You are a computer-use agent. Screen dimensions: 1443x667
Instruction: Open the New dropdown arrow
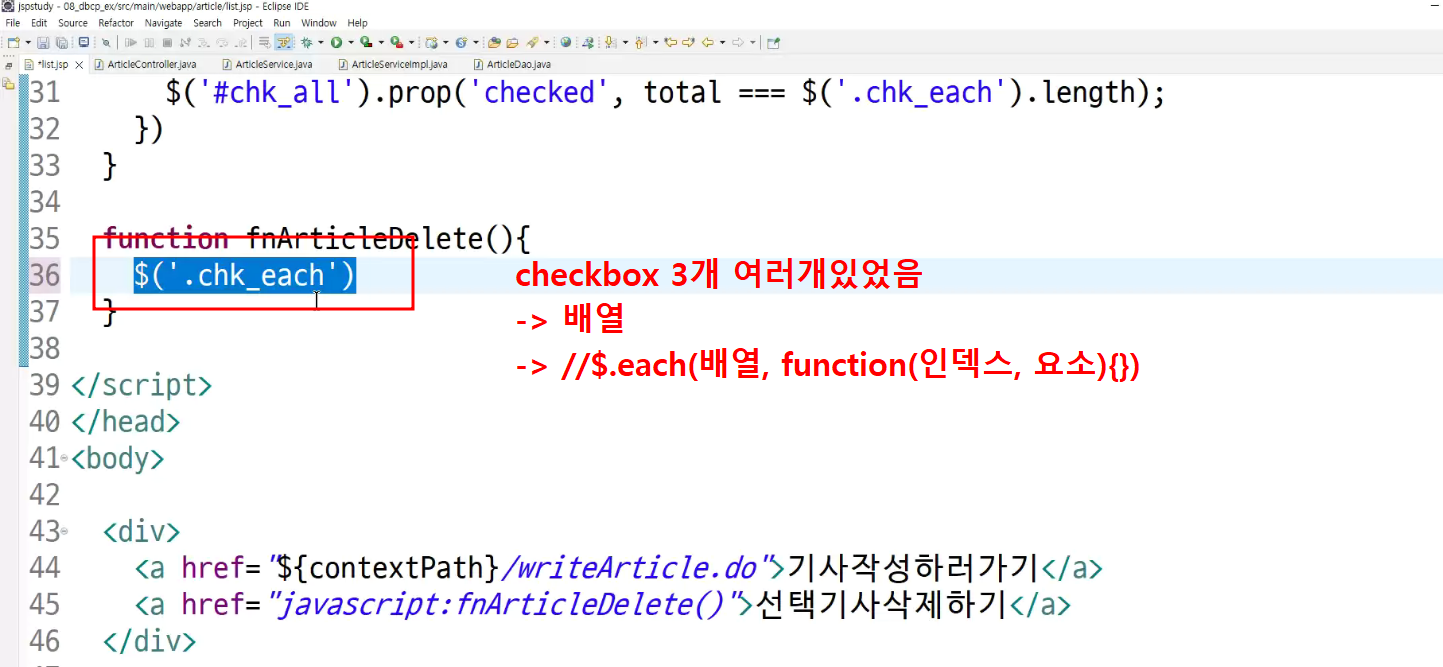(x=28, y=42)
